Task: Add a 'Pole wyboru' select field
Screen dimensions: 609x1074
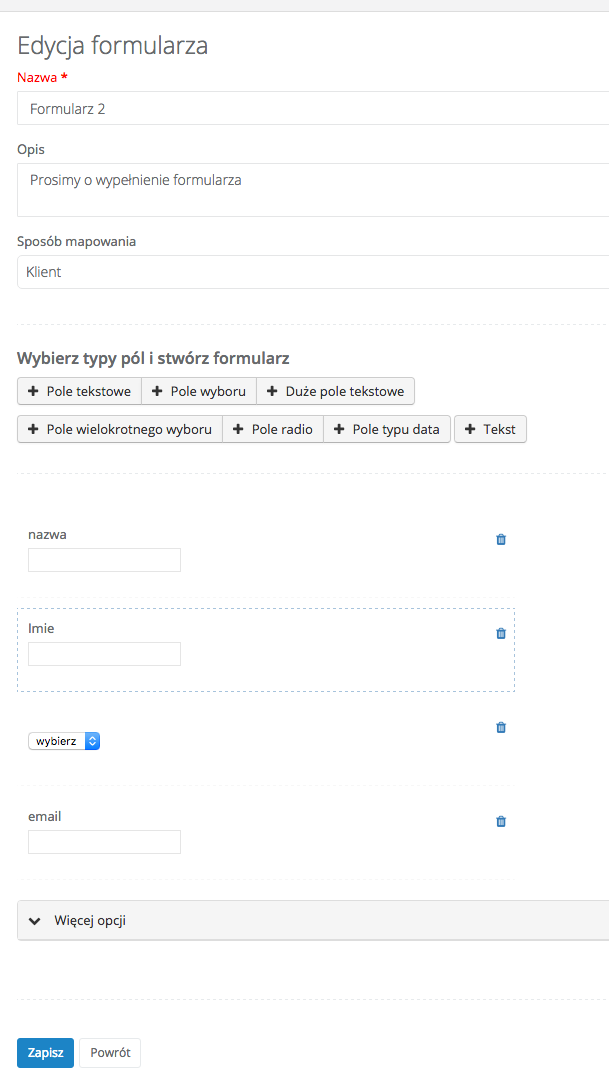Action: click(x=199, y=391)
